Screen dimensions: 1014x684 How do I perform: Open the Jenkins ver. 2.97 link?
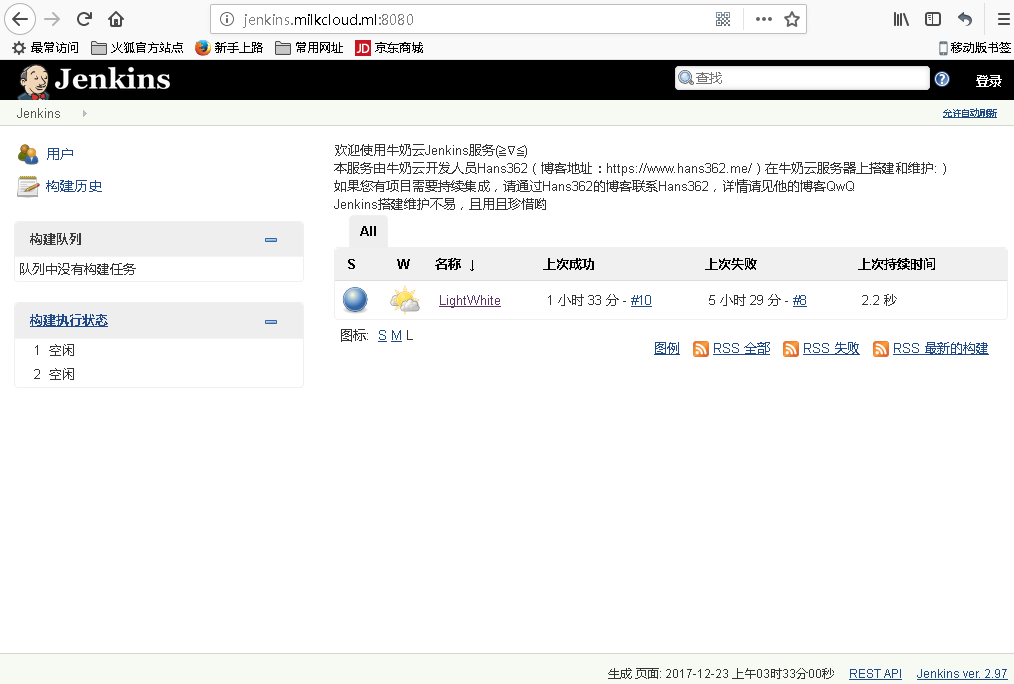click(x=962, y=674)
